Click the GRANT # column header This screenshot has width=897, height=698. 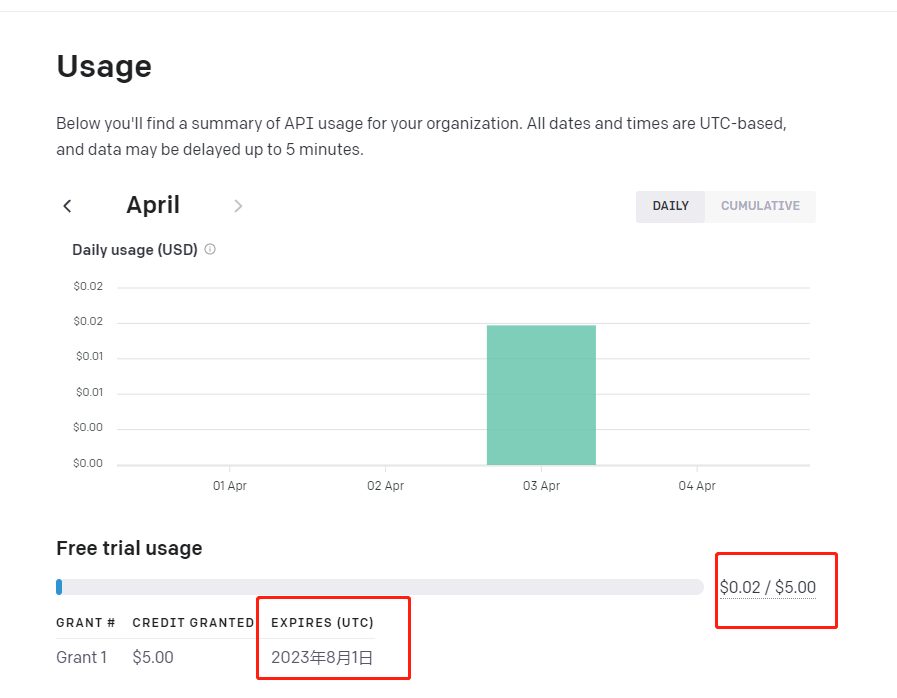coord(86,622)
